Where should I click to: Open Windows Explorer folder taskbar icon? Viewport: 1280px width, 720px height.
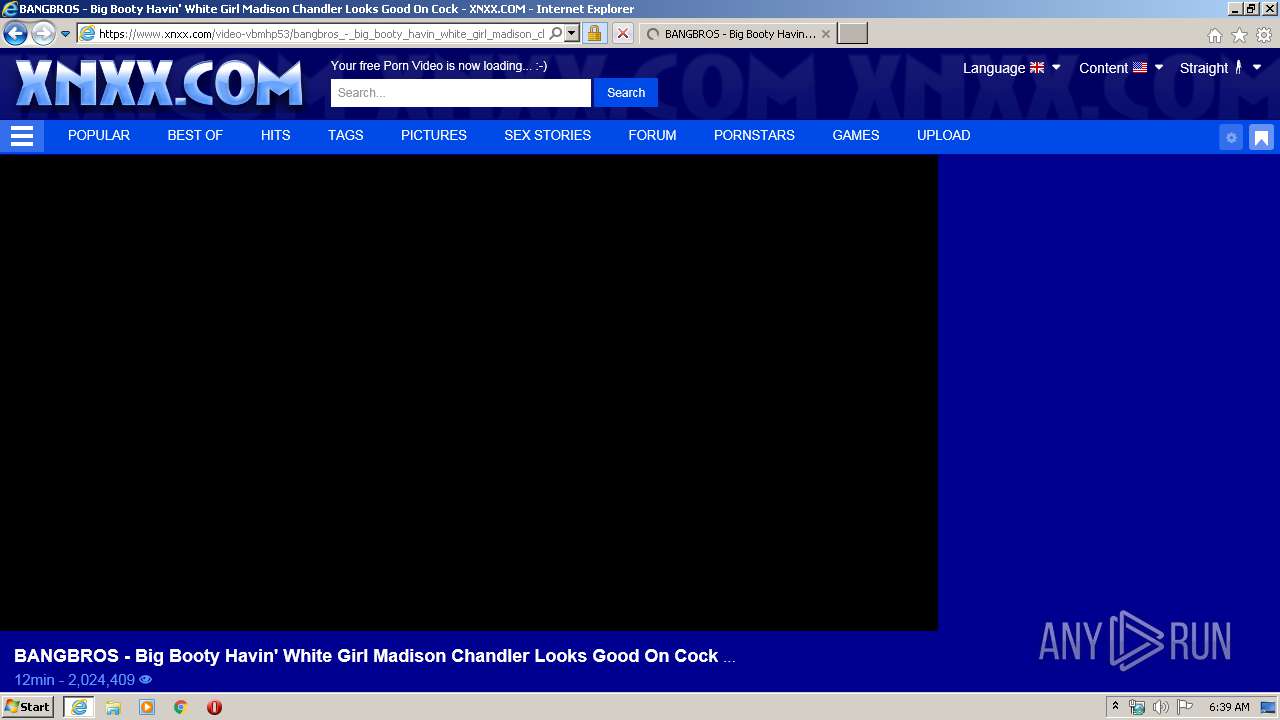coord(113,707)
